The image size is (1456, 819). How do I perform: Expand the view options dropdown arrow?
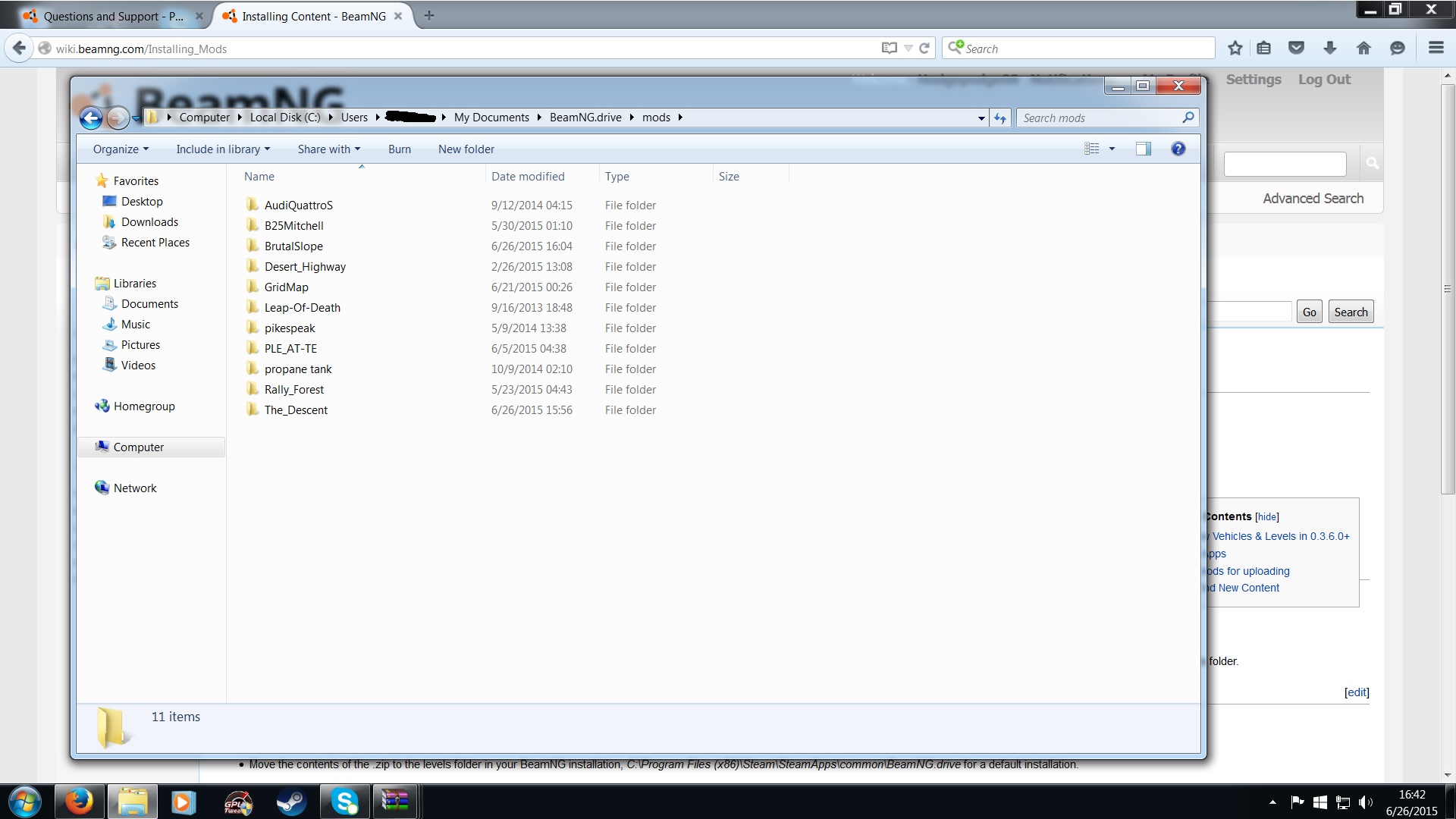(1112, 149)
